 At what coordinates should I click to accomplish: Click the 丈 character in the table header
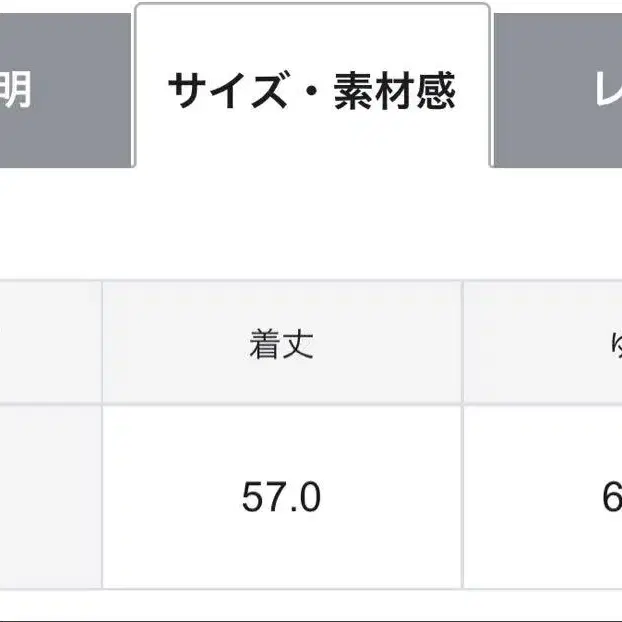click(x=298, y=345)
